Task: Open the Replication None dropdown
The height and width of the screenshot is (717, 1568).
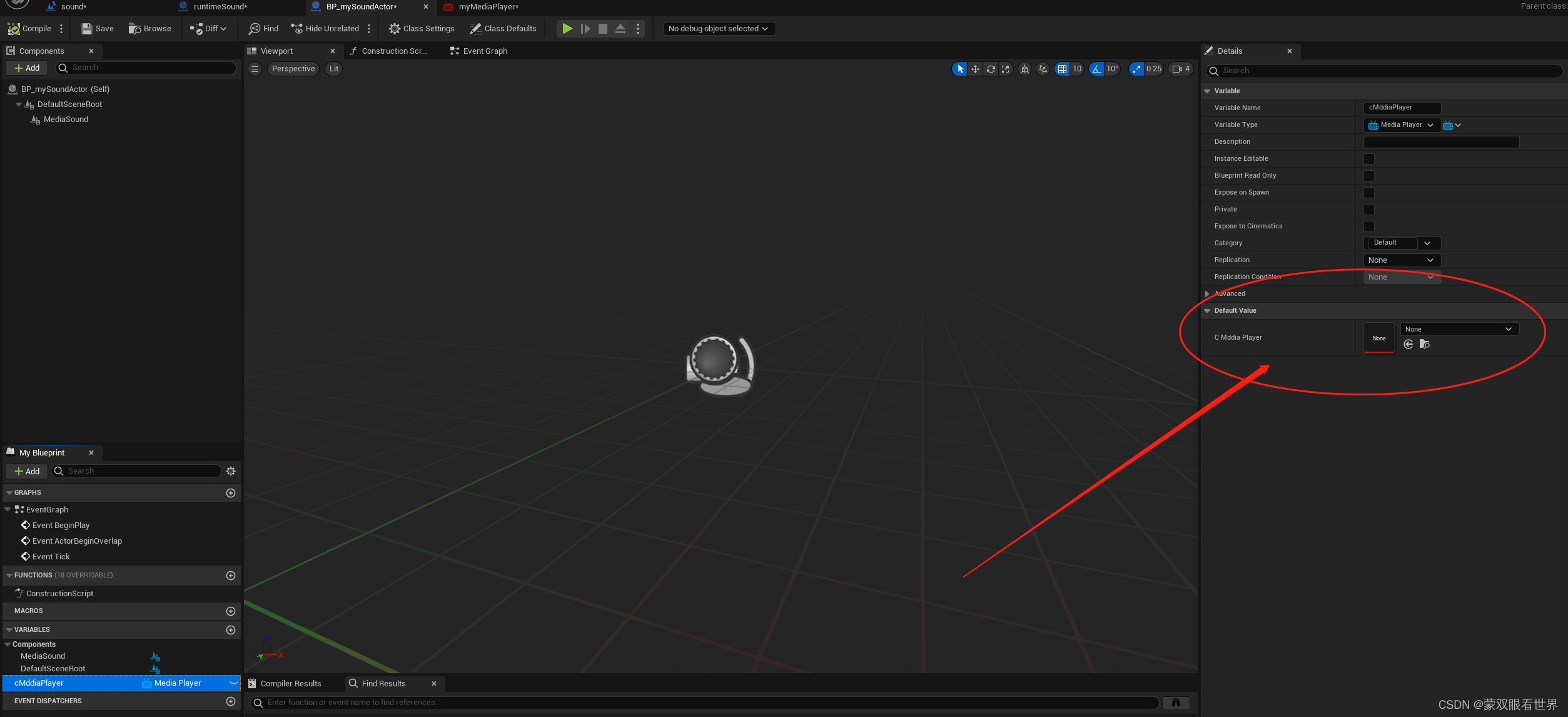Action: [x=1401, y=260]
